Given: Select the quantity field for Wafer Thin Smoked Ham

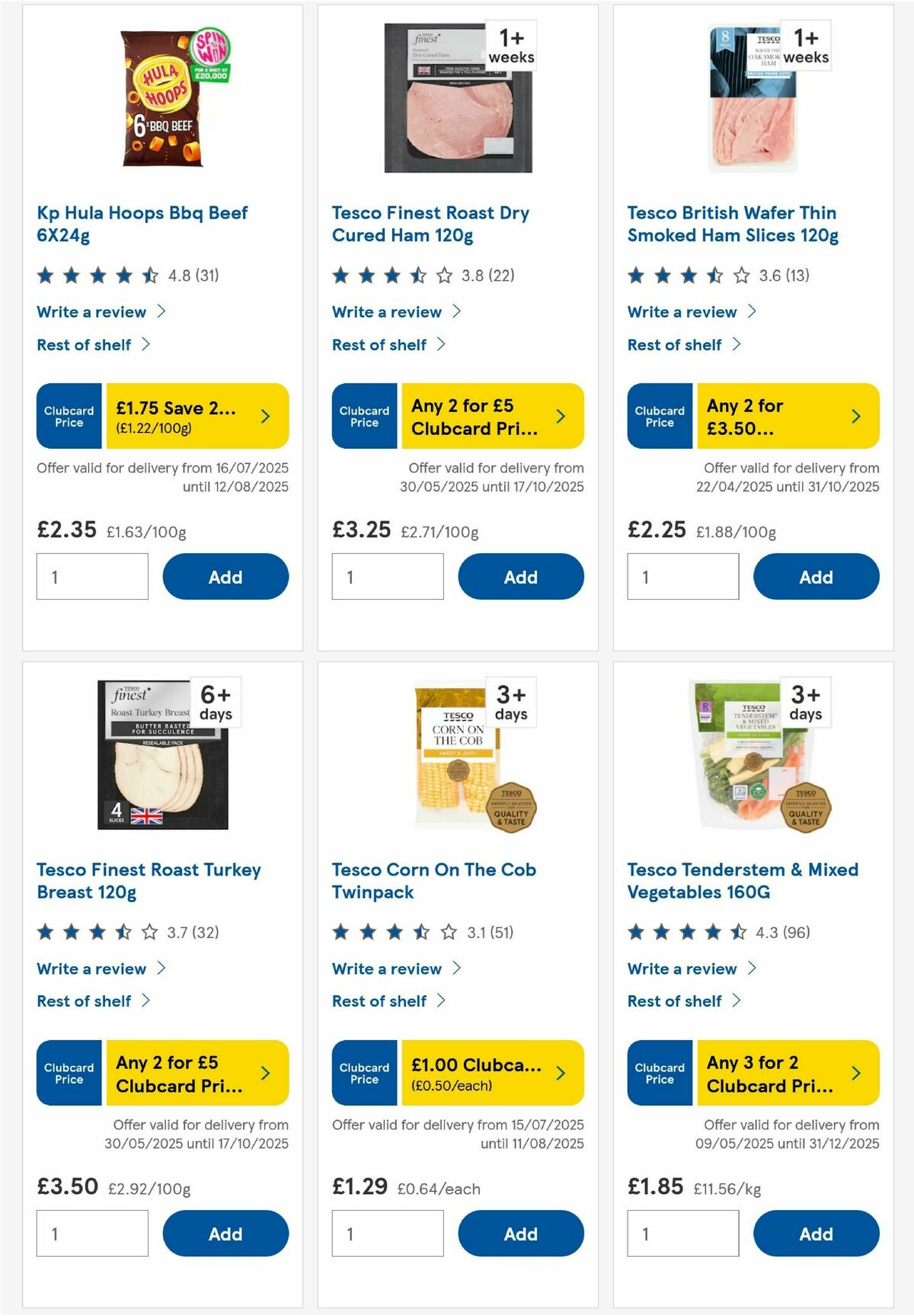Looking at the screenshot, I should [x=682, y=577].
